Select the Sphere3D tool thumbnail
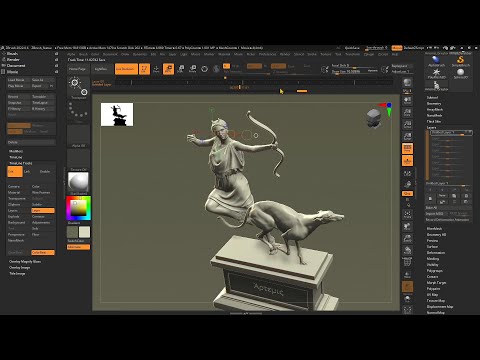Viewport: 480px width, 360px height. pyautogui.click(x=460, y=73)
